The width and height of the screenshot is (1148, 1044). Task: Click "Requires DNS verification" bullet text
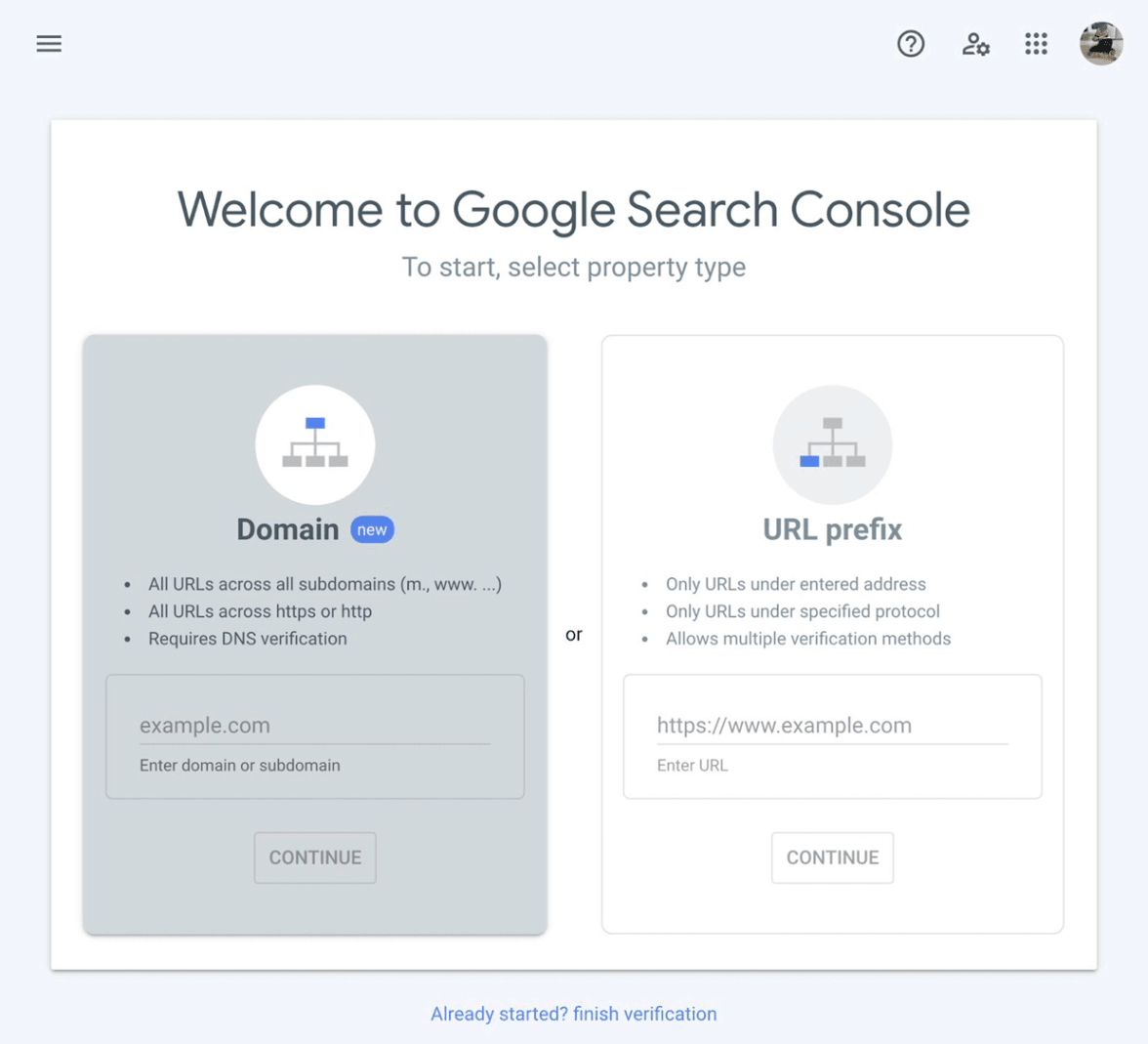(247, 639)
